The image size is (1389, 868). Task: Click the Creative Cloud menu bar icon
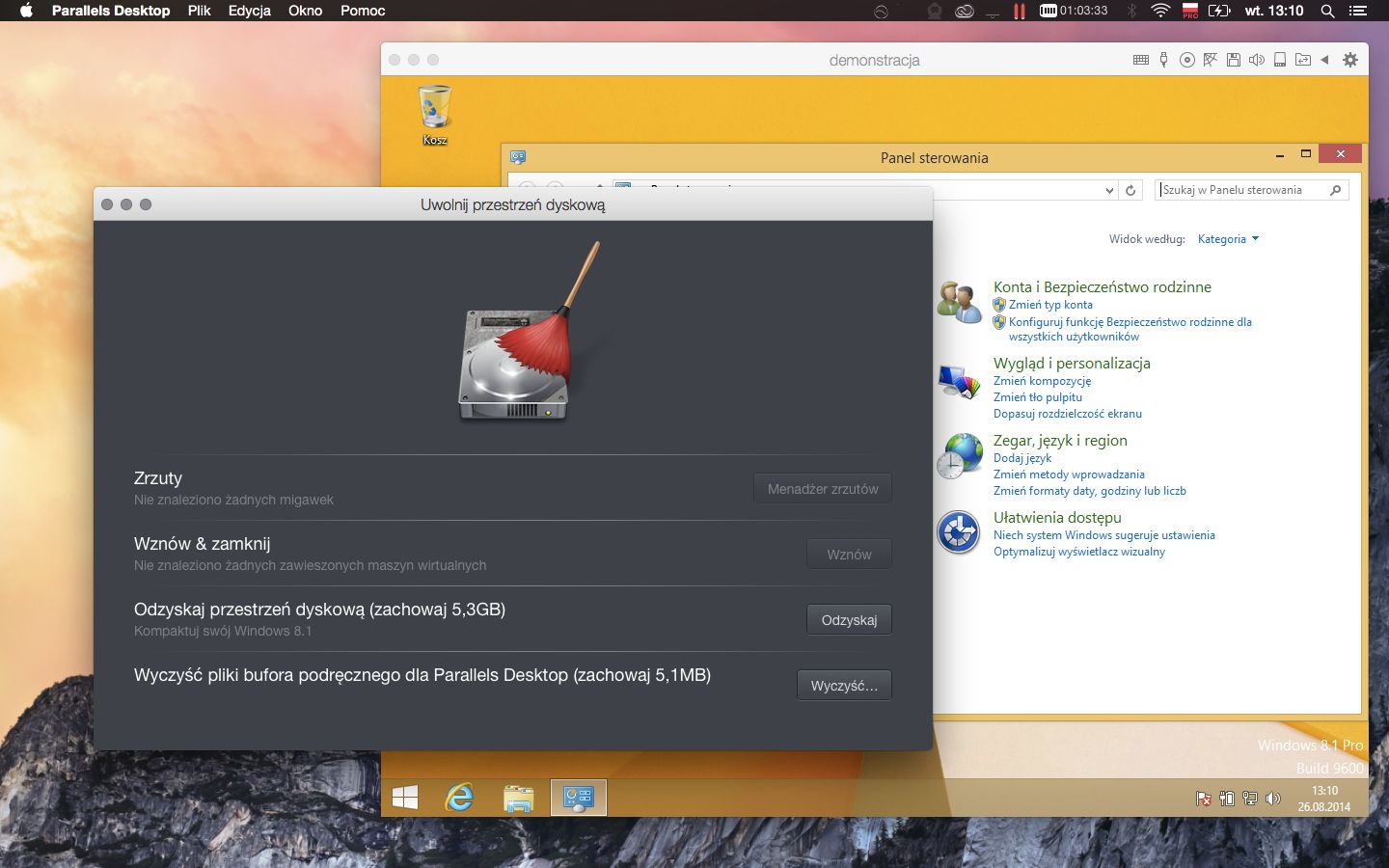pyautogui.click(x=964, y=11)
